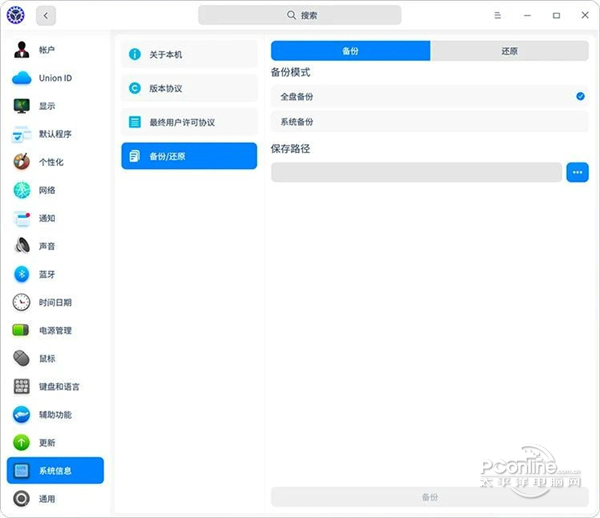The width and height of the screenshot is (600, 518).
Task: Open 时间日期 clock icon
Action: (x=21, y=302)
